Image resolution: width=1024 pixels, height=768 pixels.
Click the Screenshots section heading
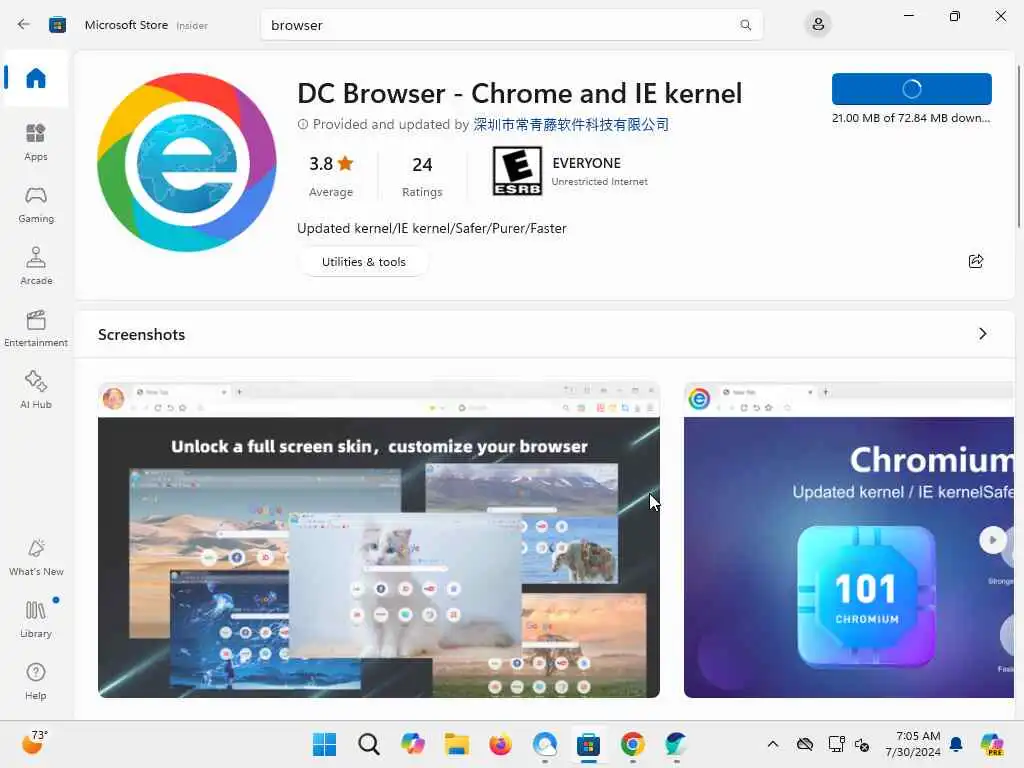click(141, 334)
